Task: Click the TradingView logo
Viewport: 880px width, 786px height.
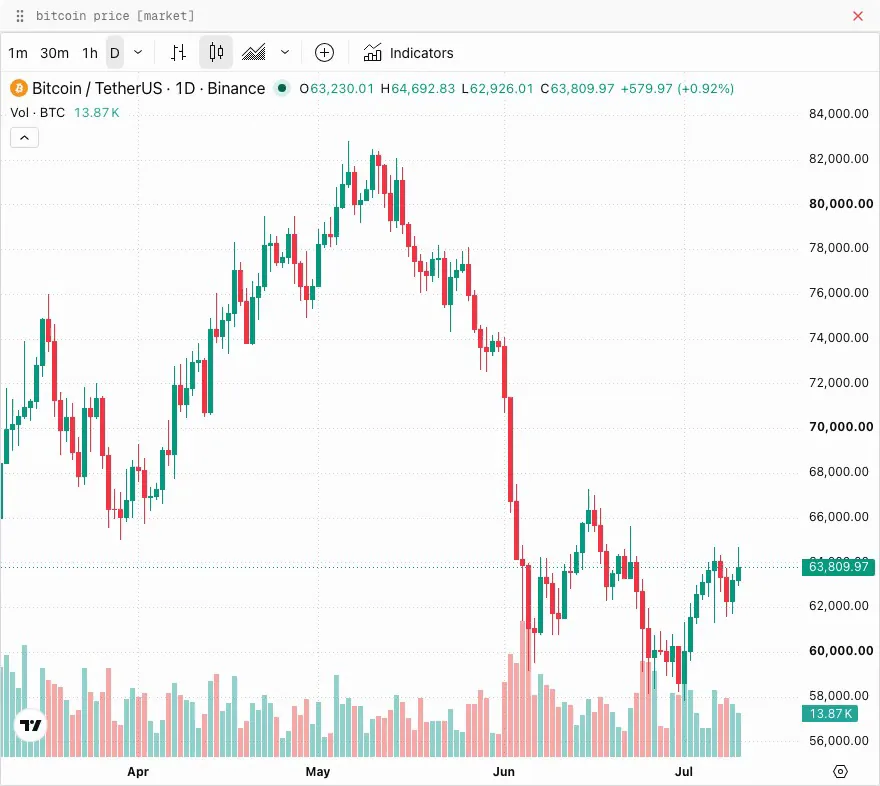Action: (31, 725)
